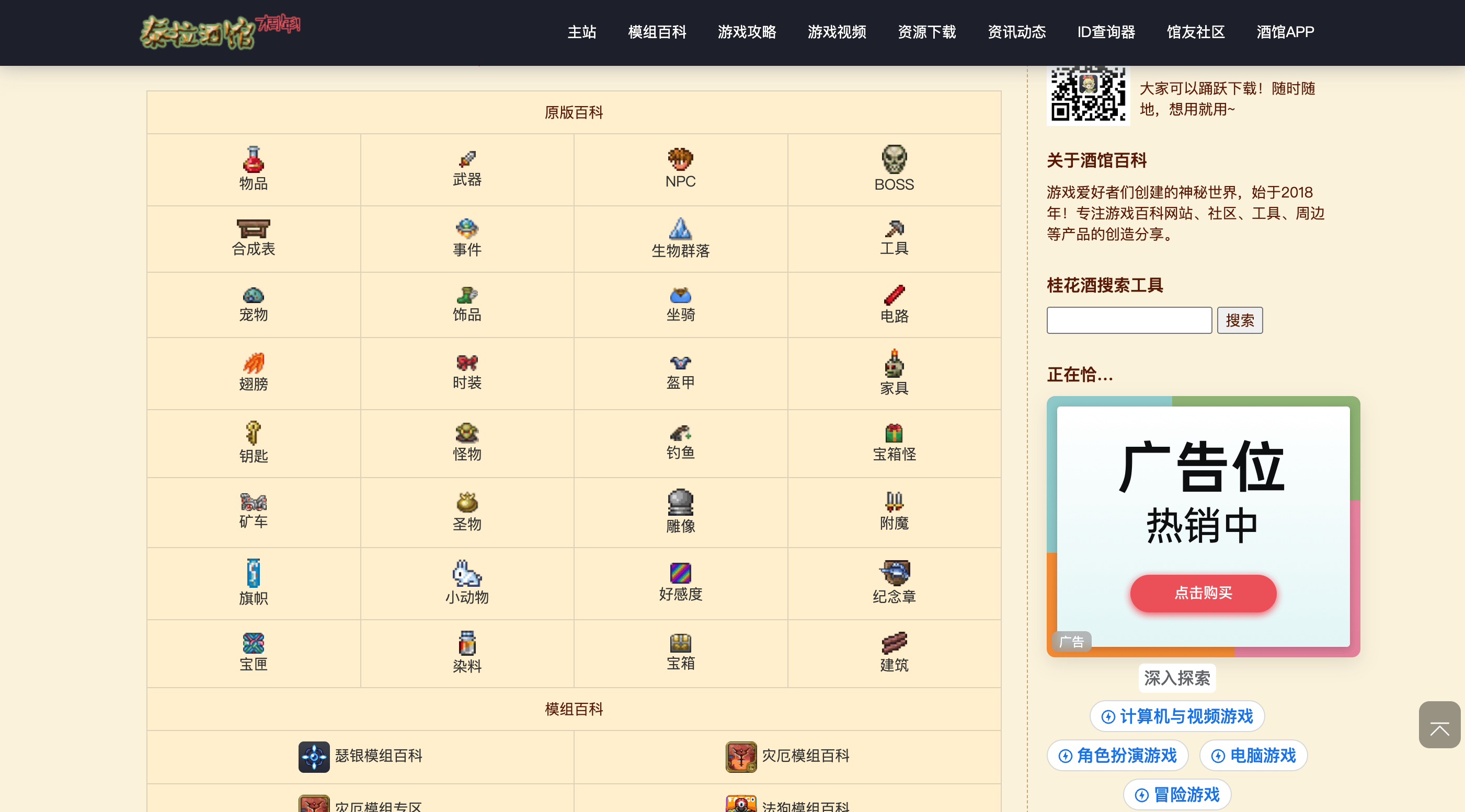The image size is (1465, 812).
Task: Click the red 点击购买 button
Action: [1203, 593]
